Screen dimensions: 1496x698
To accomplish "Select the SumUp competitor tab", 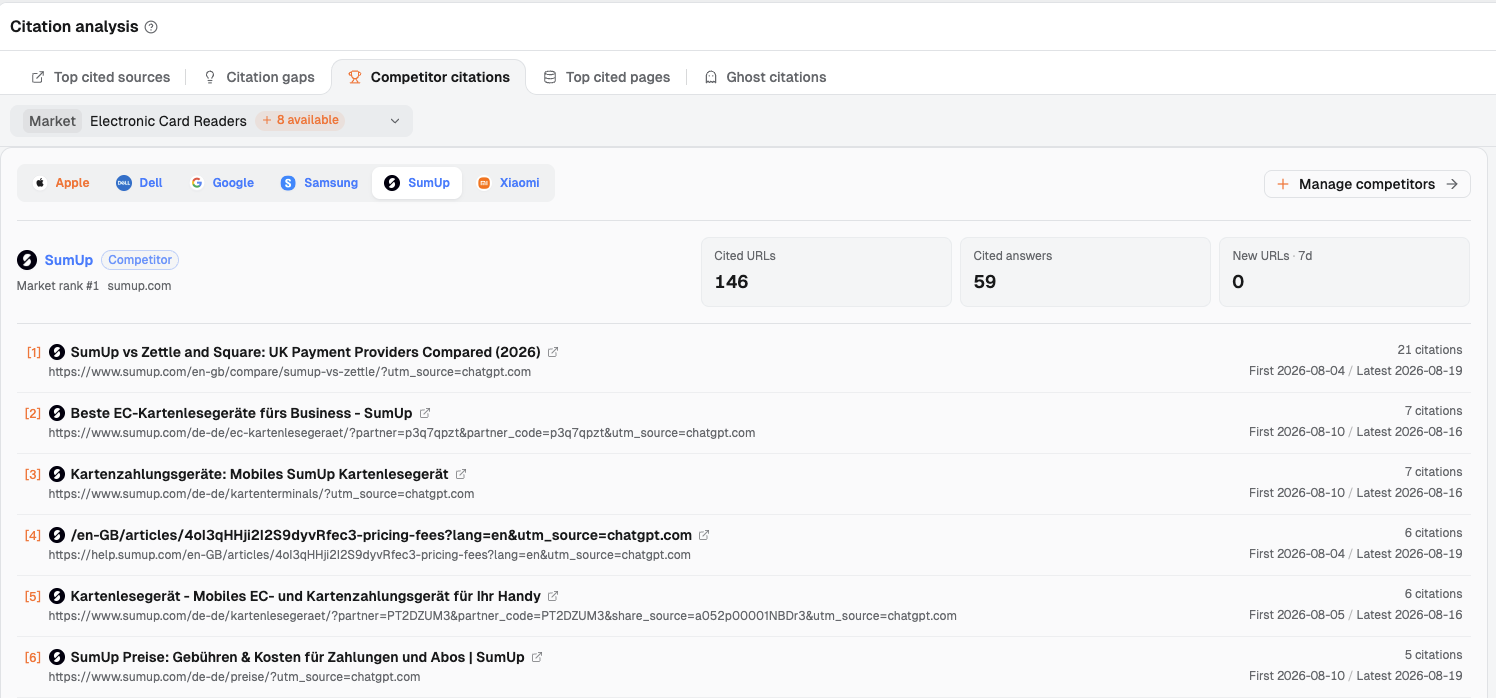I will pos(417,183).
